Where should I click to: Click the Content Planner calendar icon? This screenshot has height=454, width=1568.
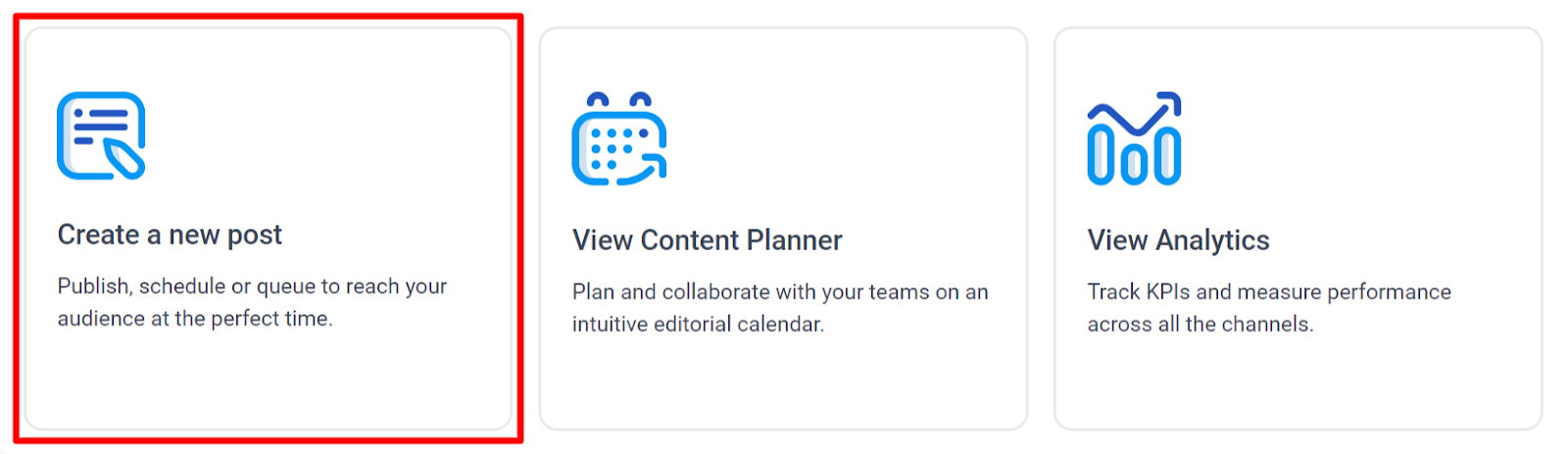click(x=618, y=139)
